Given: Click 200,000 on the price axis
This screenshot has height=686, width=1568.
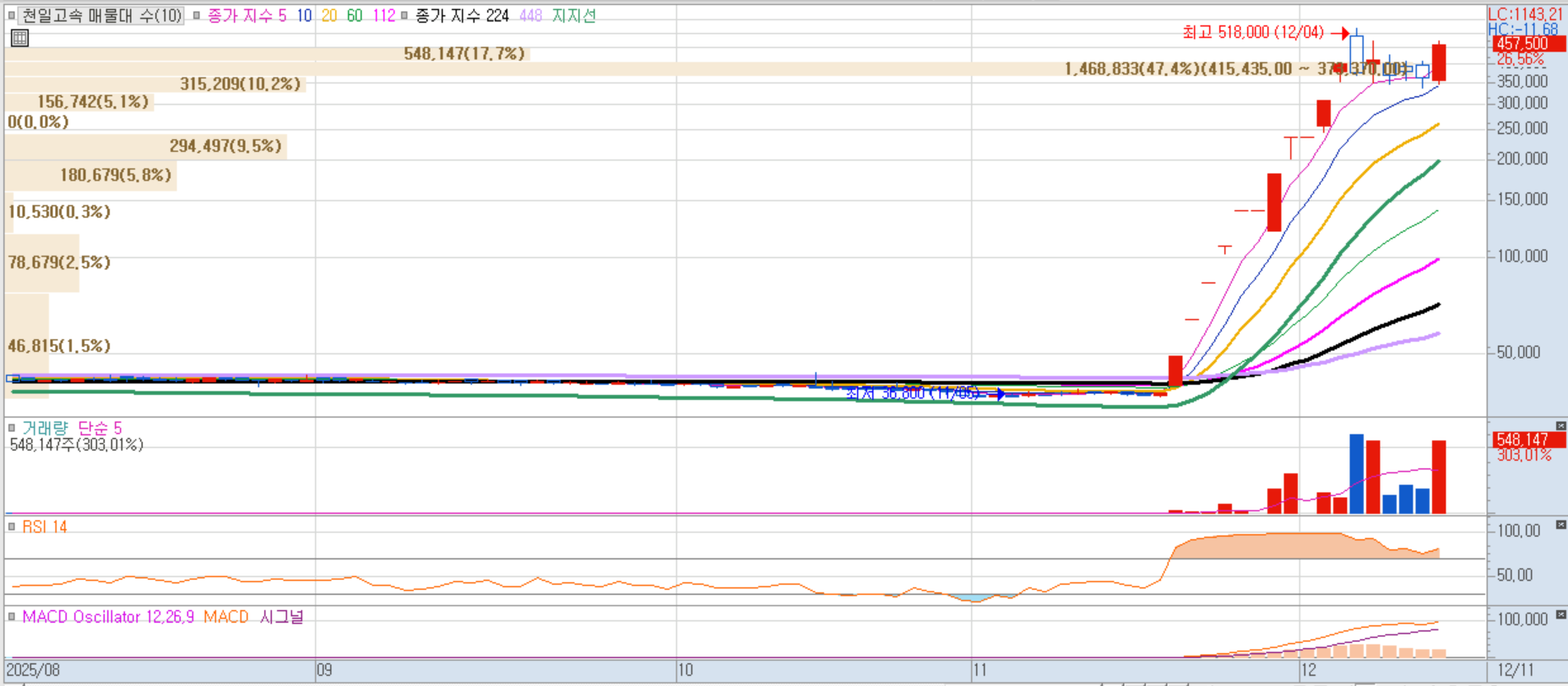Looking at the screenshot, I should tap(1522, 159).
